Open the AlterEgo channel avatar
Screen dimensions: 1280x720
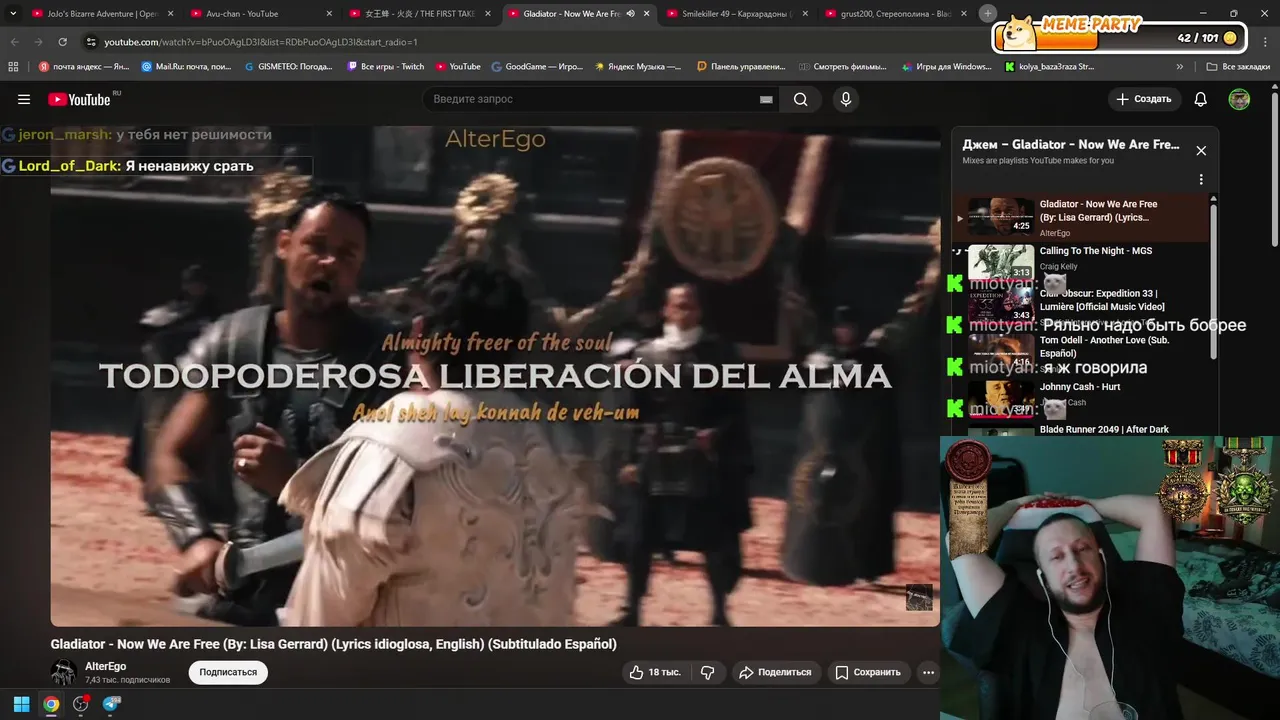point(64,672)
